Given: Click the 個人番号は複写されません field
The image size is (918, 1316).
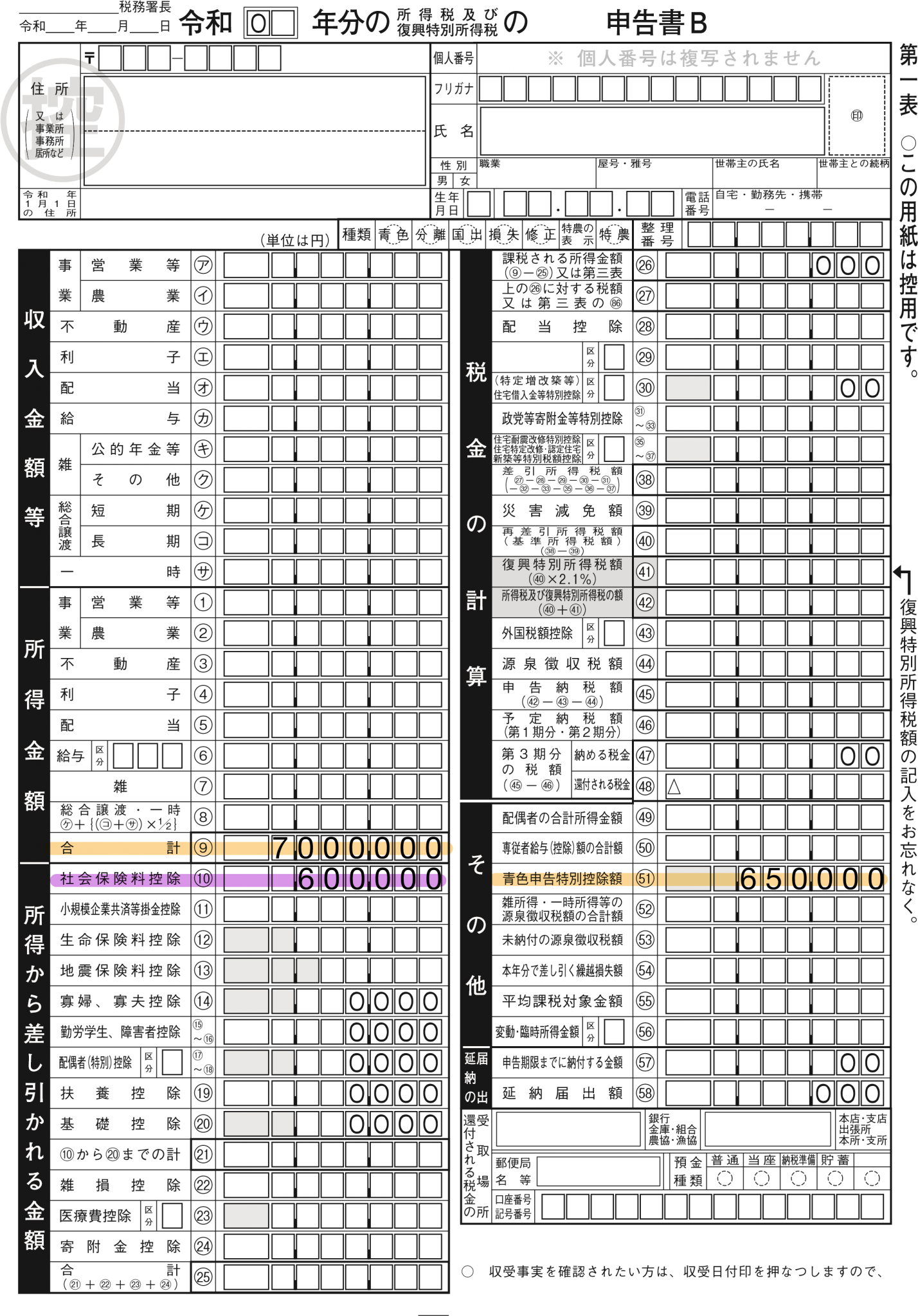Looking at the screenshot, I should (683, 58).
